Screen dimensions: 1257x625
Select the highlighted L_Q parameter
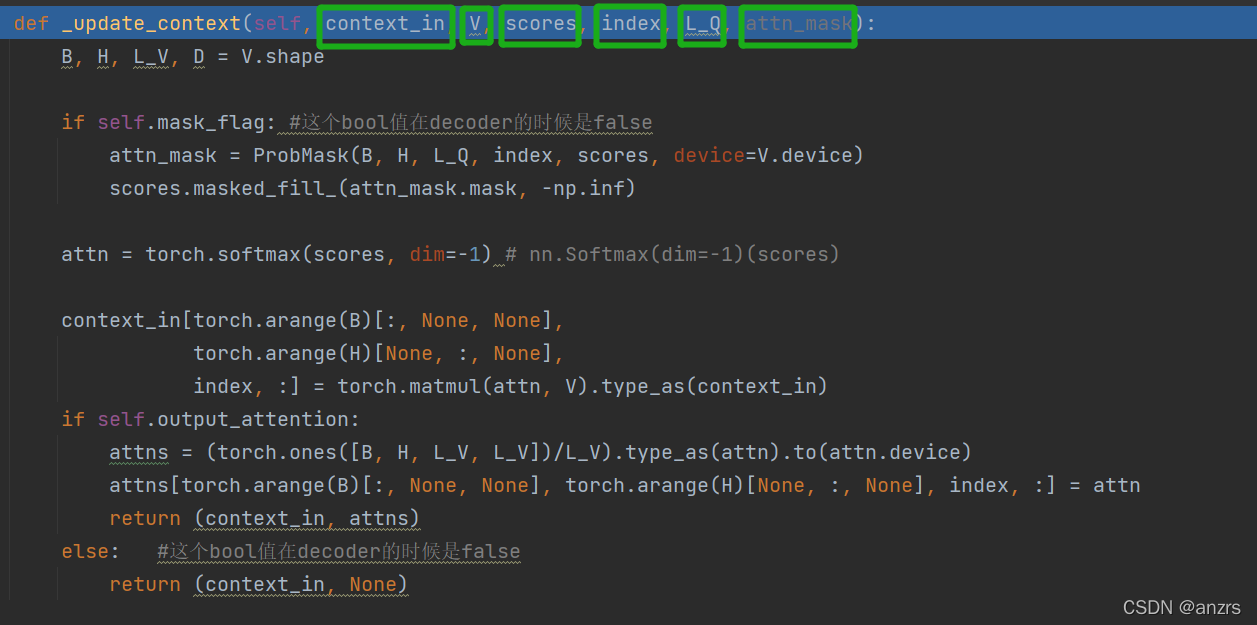[701, 24]
